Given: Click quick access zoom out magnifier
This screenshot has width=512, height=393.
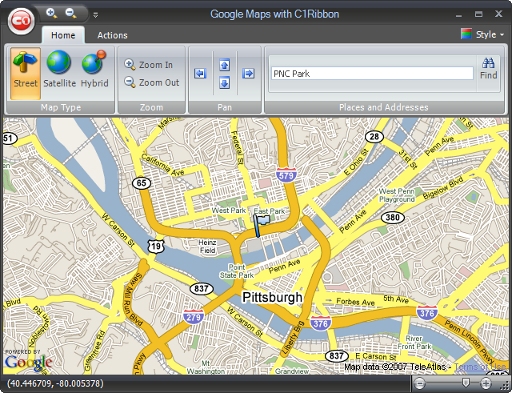Looking at the screenshot, I should pos(71,13).
